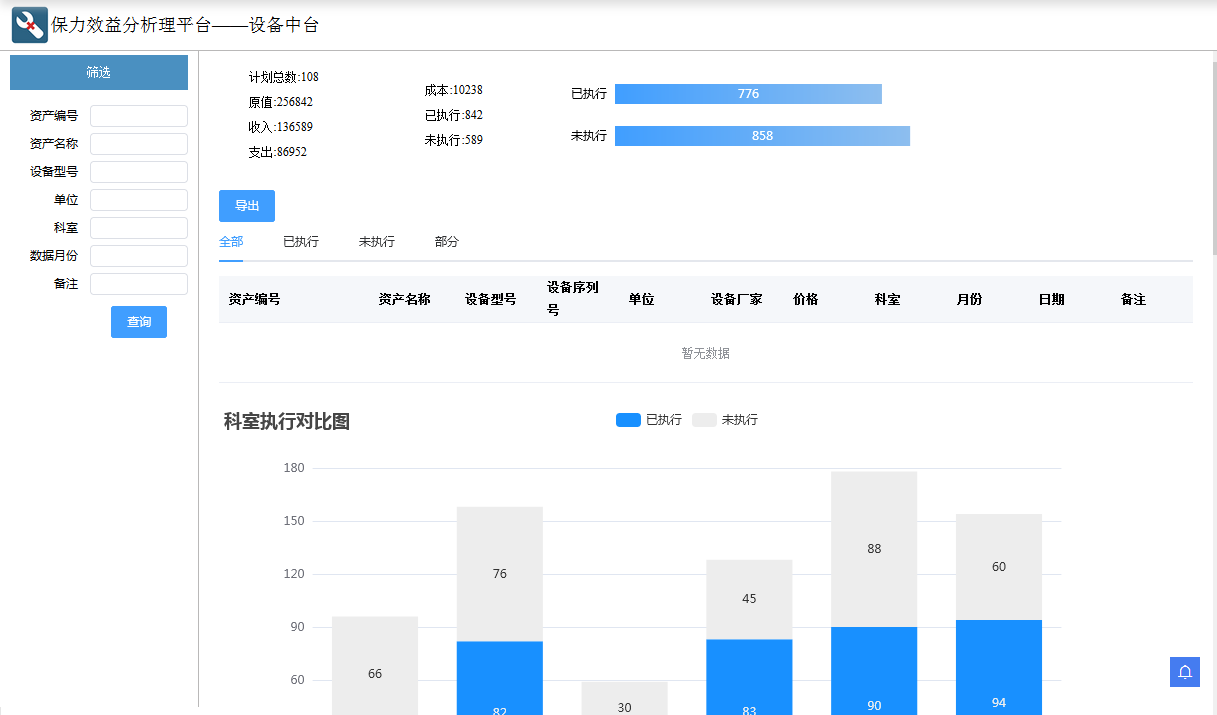This screenshot has width=1217, height=715.
Task: Click the 计划总数:108 statistic
Action: coord(284,77)
